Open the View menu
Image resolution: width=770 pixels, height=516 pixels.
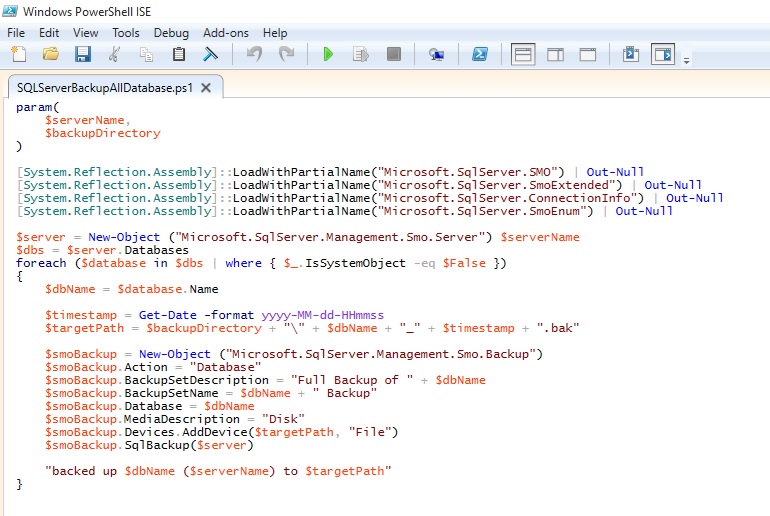(85, 33)
